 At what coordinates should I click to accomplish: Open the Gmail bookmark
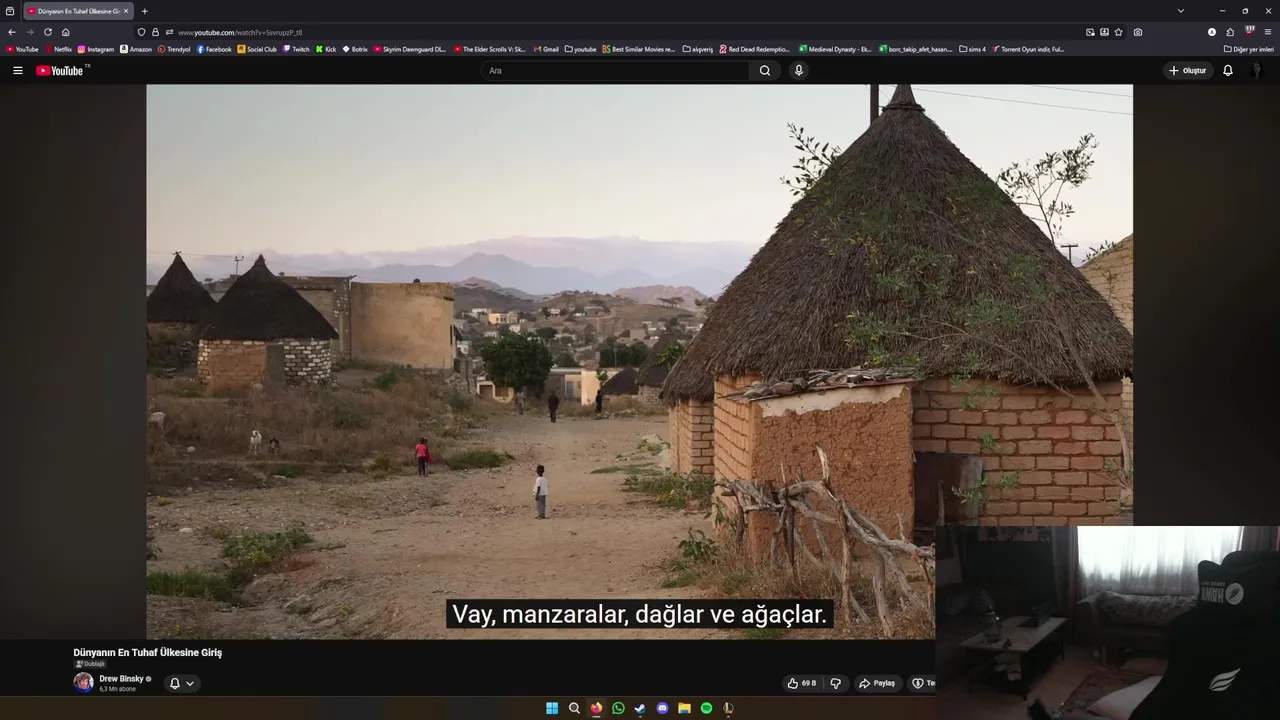pos(546,49)
